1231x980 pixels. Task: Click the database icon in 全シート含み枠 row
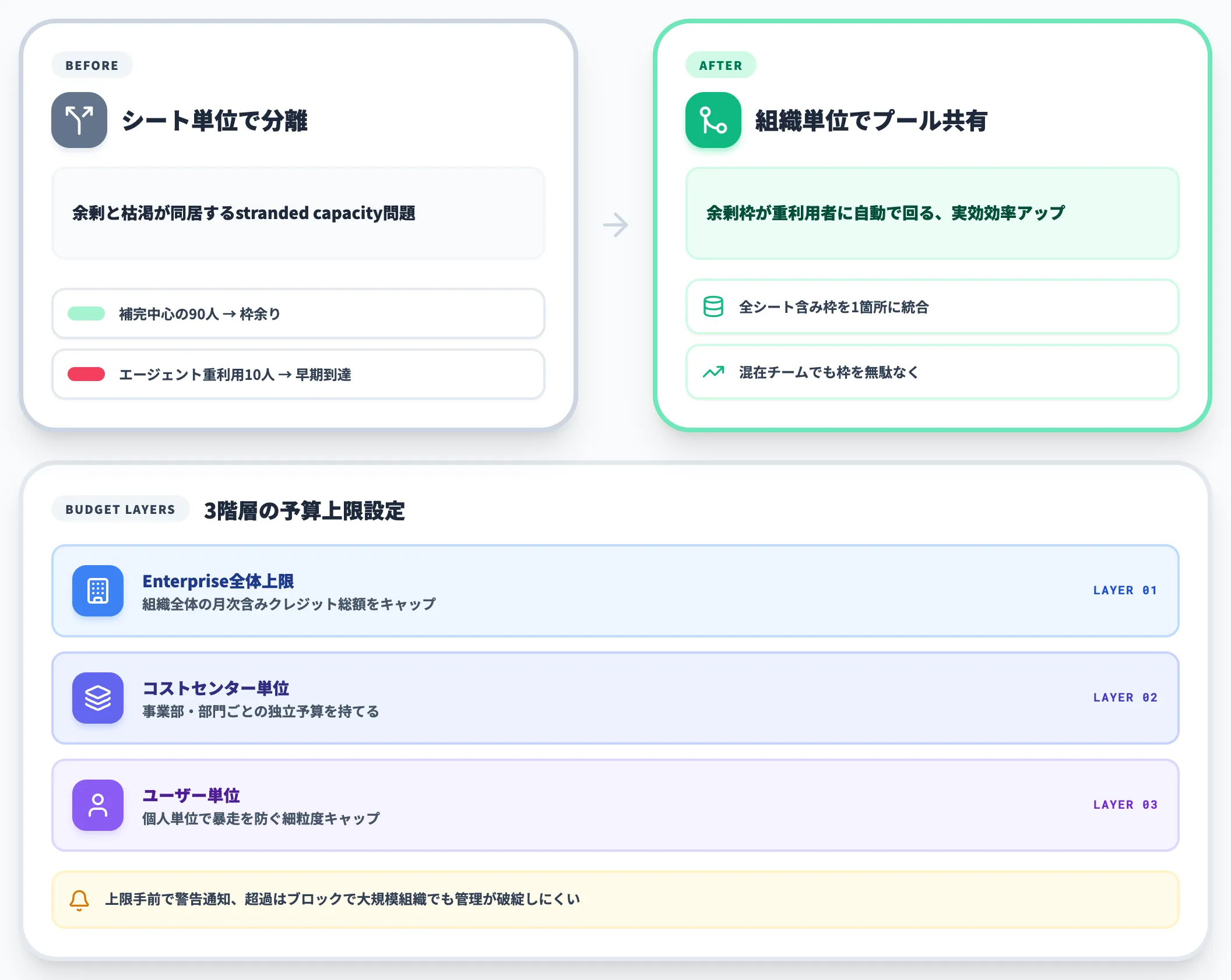click(x=713, y=306)
